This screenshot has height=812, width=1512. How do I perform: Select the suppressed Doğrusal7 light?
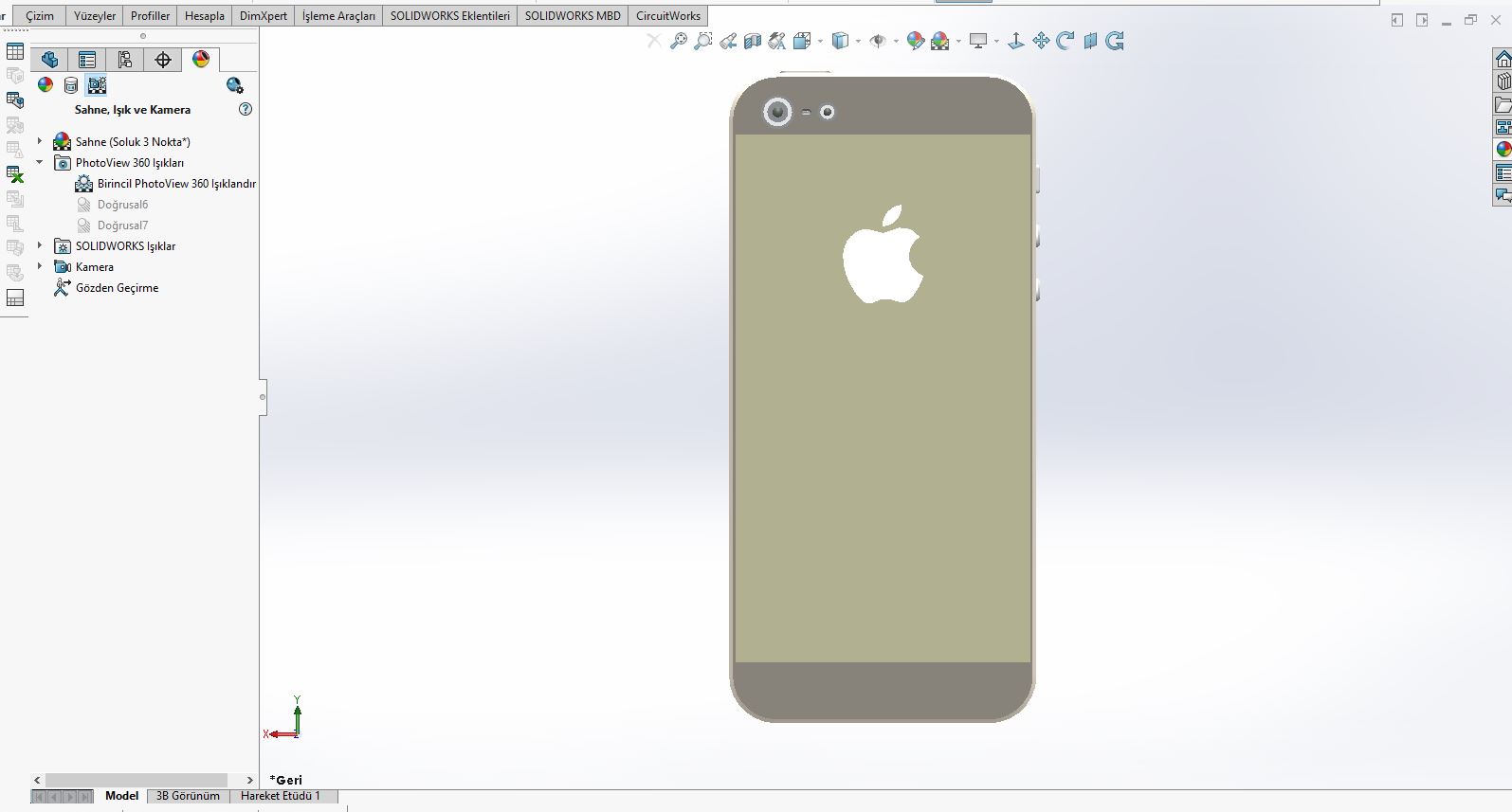(x=112, y=226)
